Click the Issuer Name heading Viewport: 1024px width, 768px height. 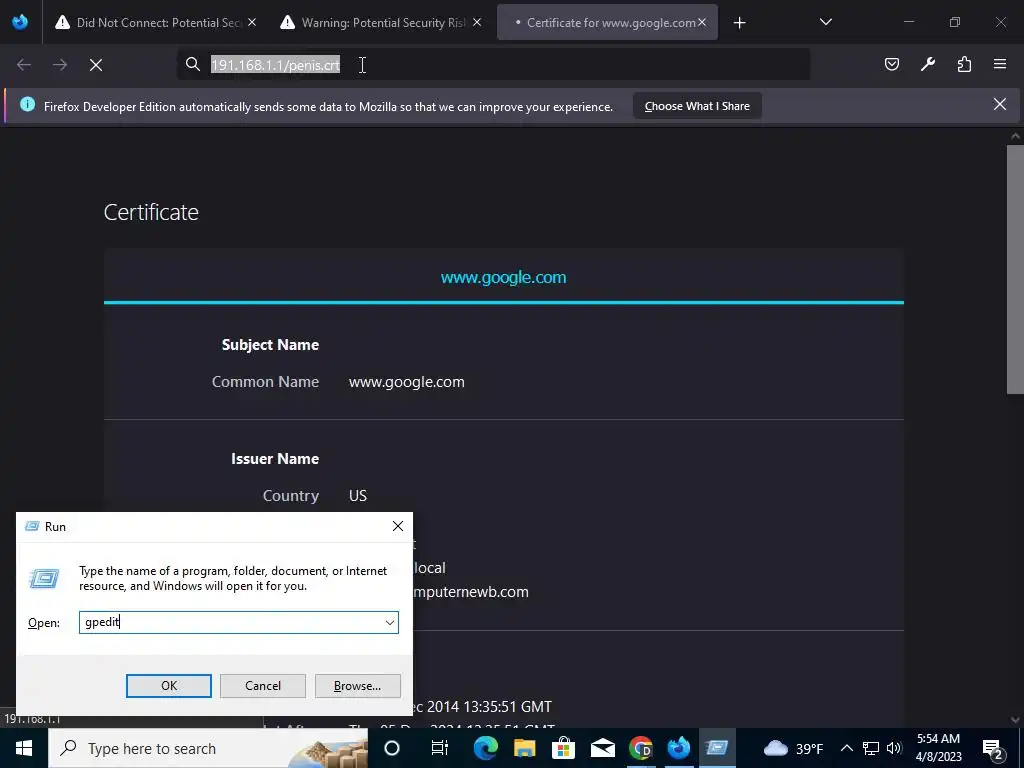pyautogui.click(x=275, y=458)
